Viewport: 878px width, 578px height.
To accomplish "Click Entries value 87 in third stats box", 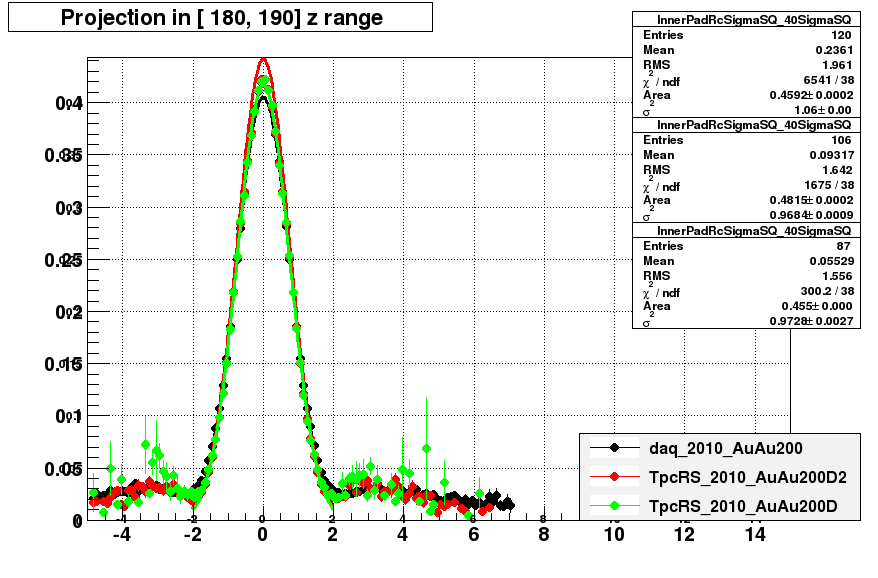I will [844, 246].
